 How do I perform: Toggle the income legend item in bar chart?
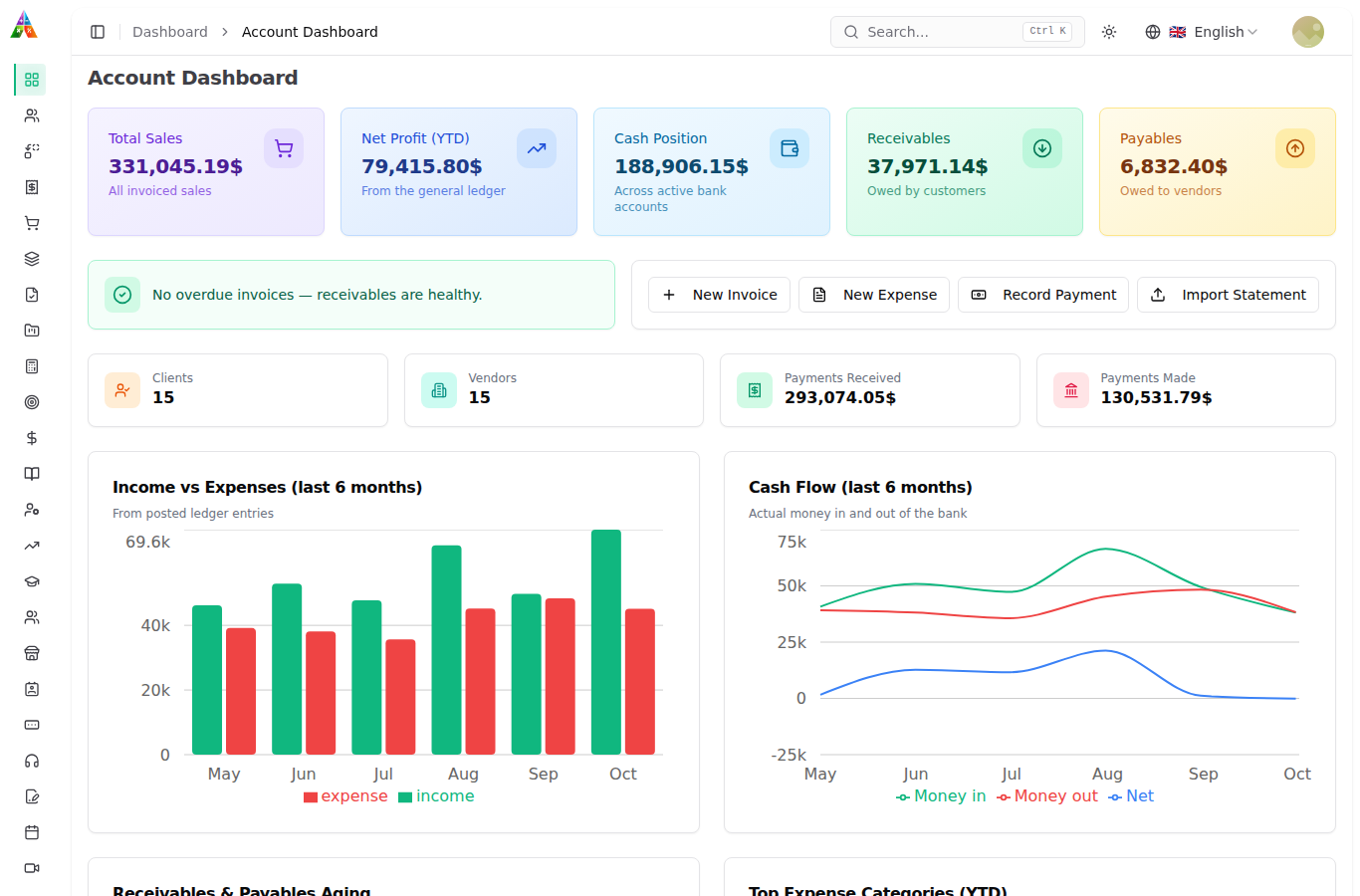pos(436,796)
